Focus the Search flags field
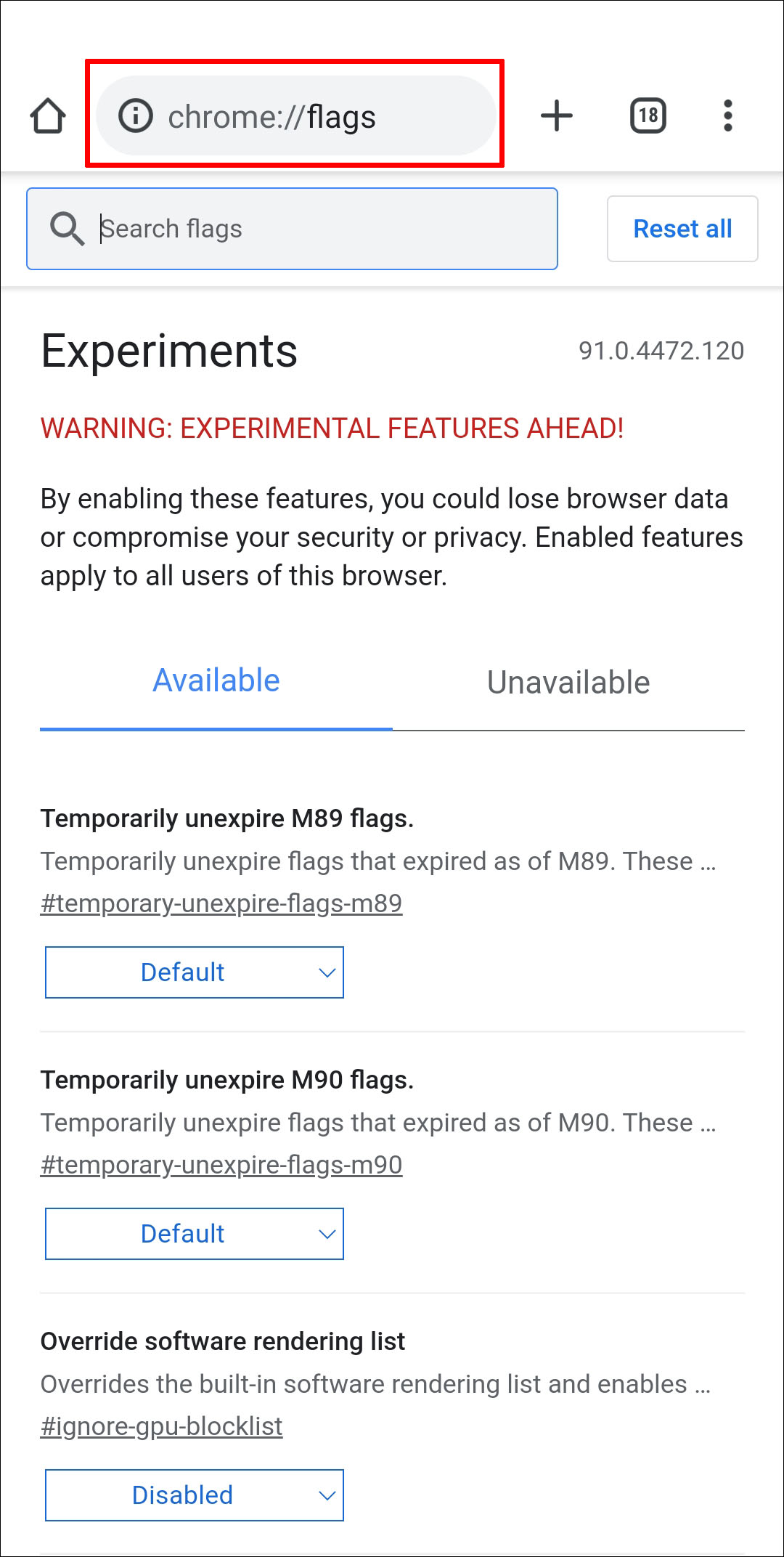The image size is (784, 1557). pyautogui.click(x=319, y=229)
